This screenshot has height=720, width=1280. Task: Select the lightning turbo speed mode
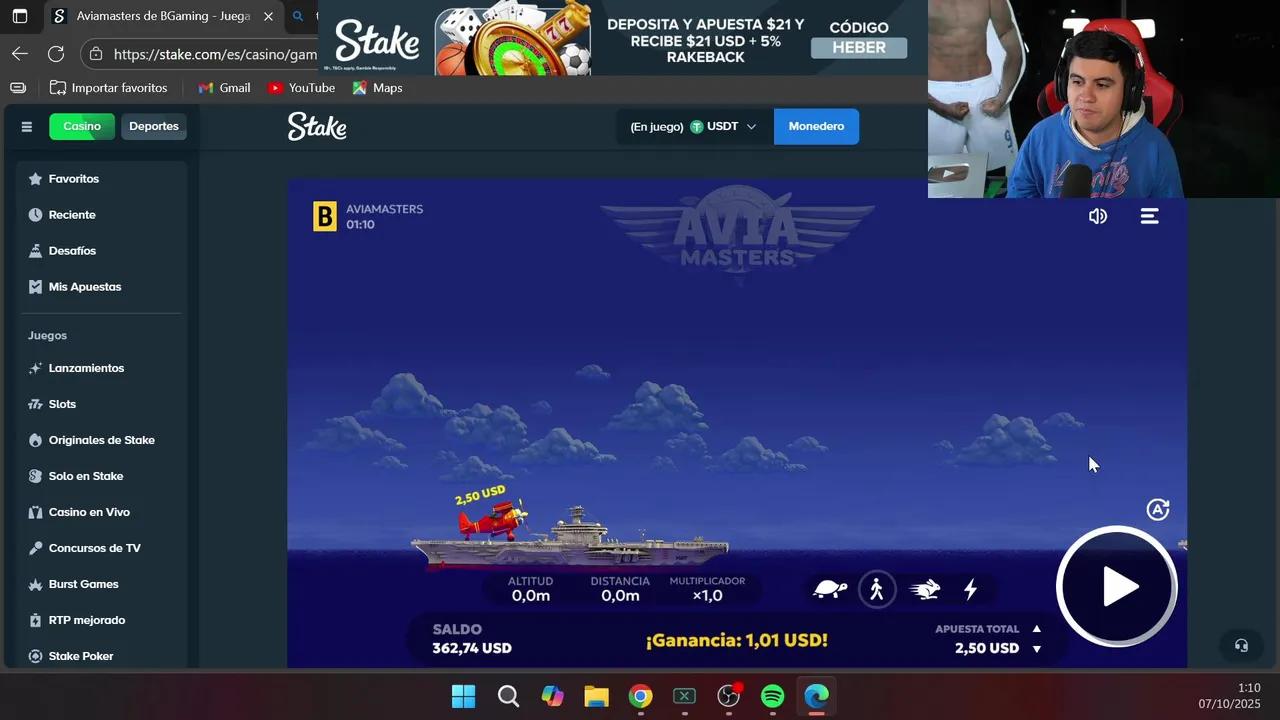pyautogui.click(x=970, y=589)
